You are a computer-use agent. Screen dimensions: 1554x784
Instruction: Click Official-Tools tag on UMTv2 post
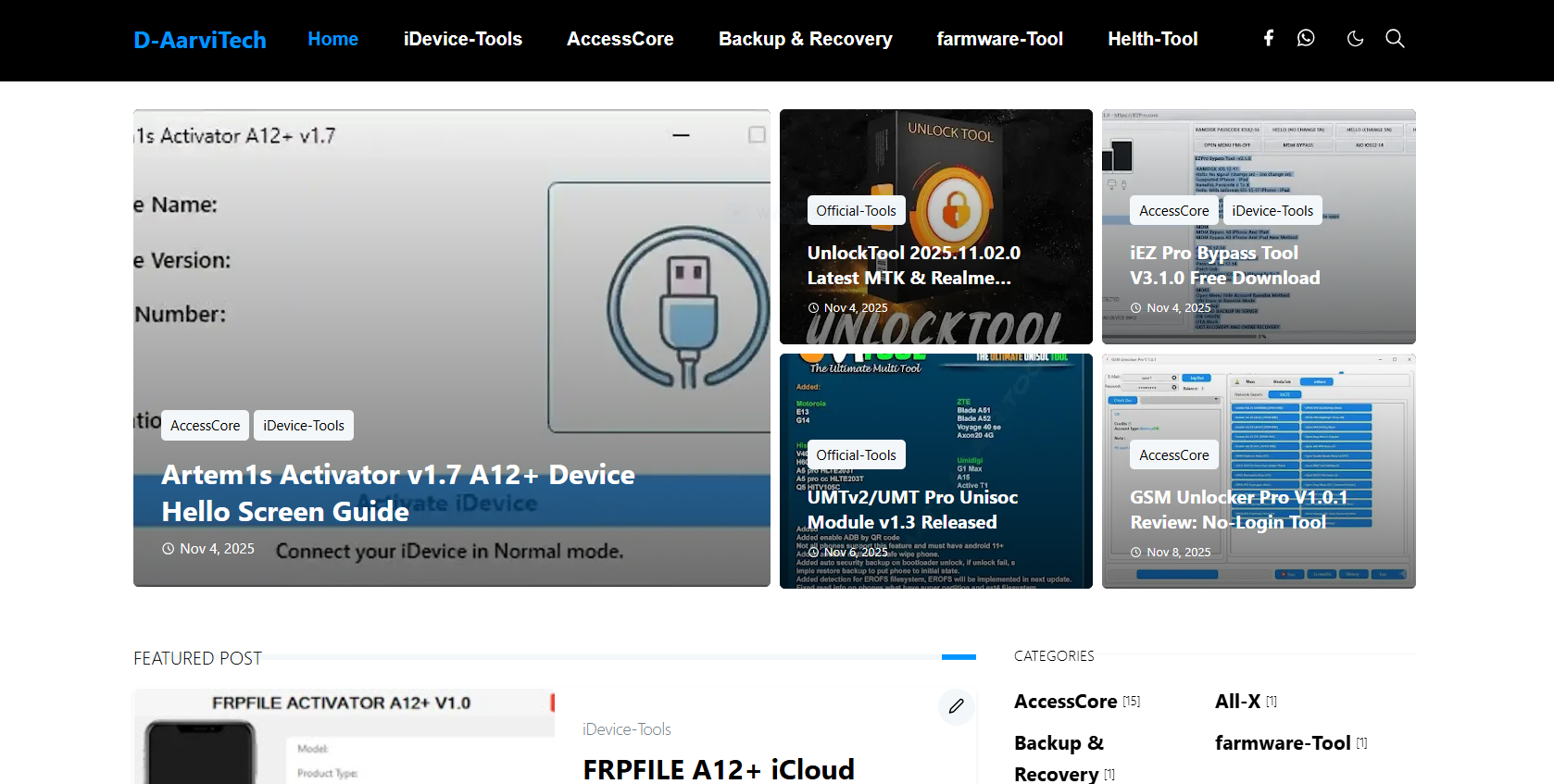pyautogui.click(x=857, y=454)
